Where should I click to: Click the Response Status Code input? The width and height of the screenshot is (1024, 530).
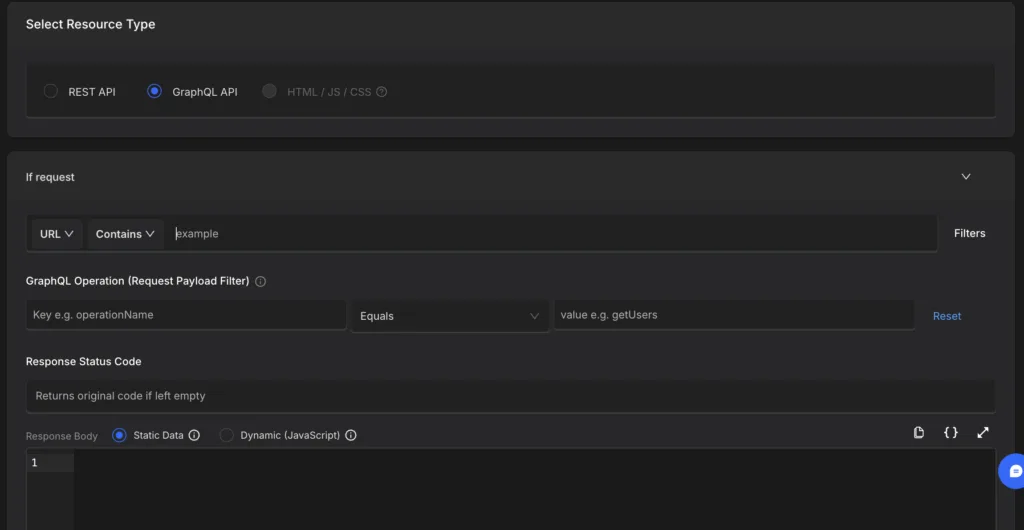[511, 396]
